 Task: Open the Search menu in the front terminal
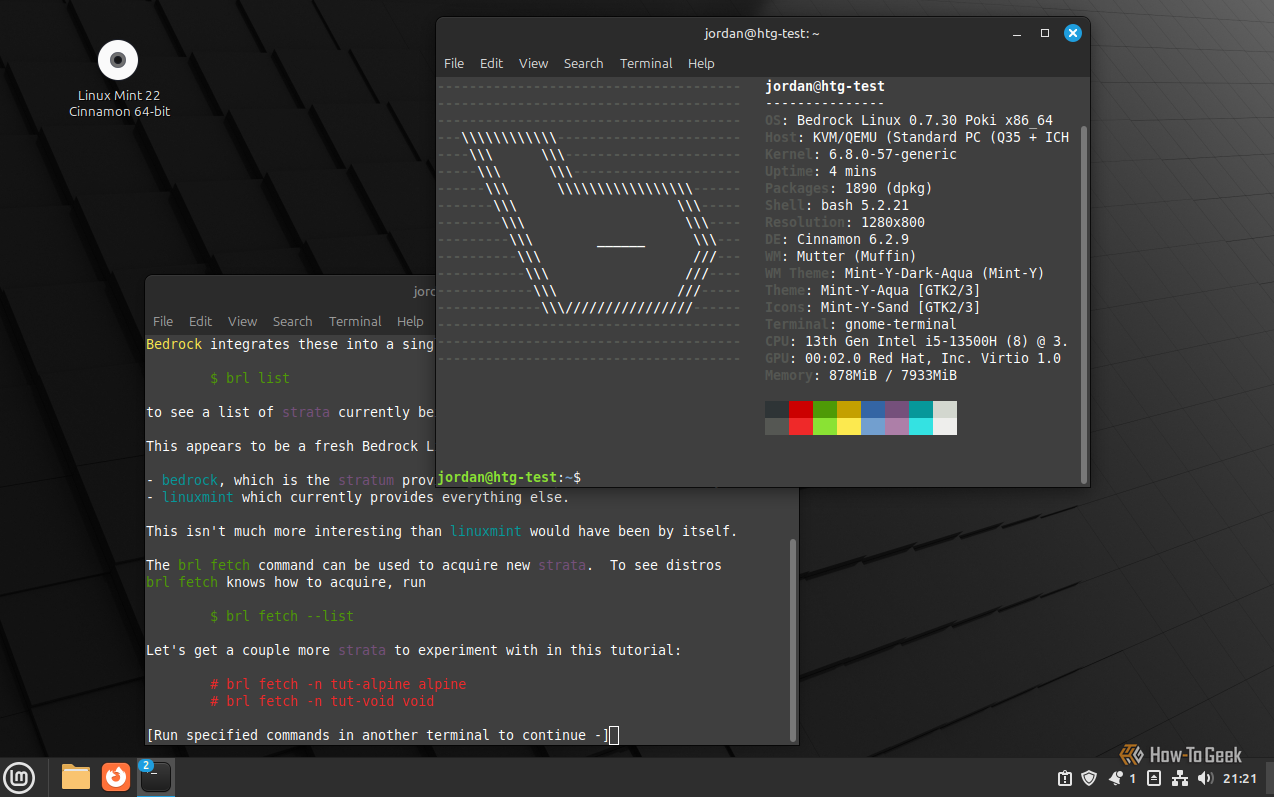tap(583, 63)
